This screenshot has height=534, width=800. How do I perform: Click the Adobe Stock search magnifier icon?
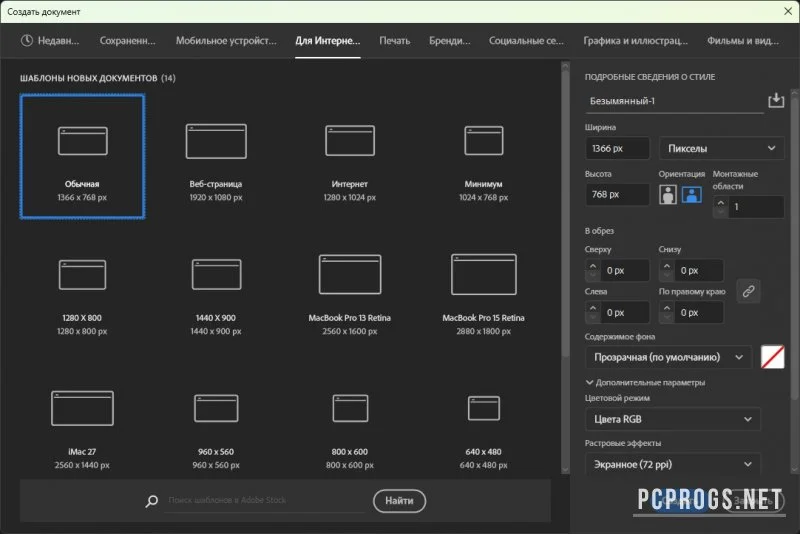coord(152,501)
